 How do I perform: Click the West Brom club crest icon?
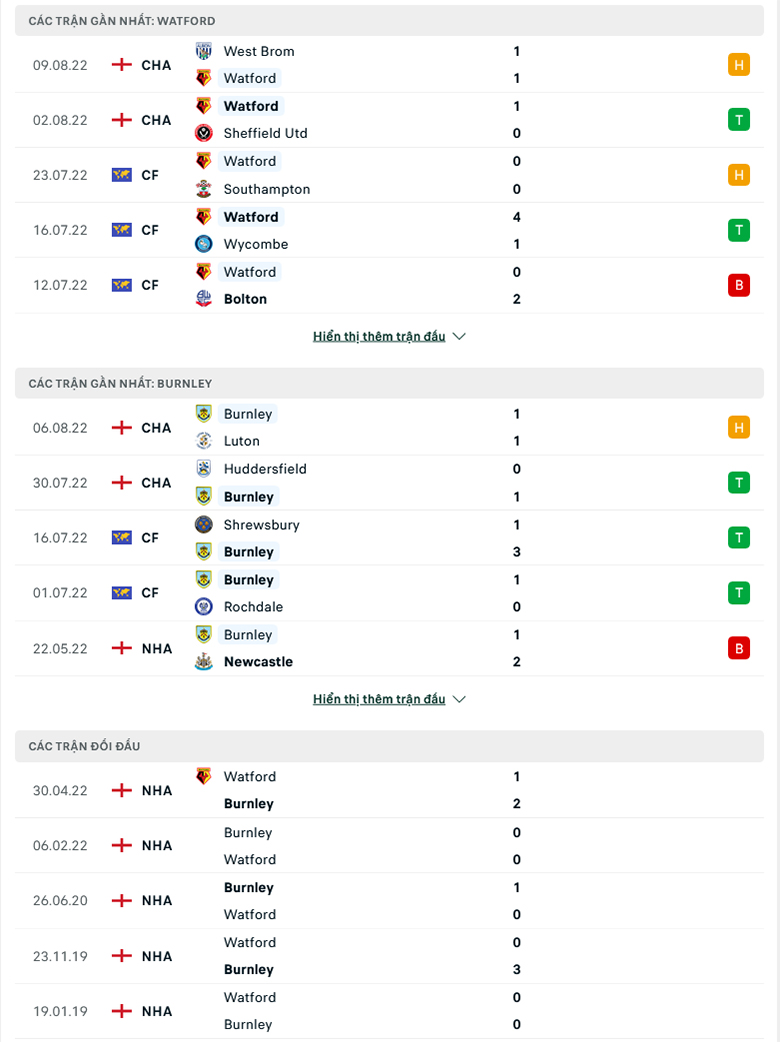pos(204,51)
